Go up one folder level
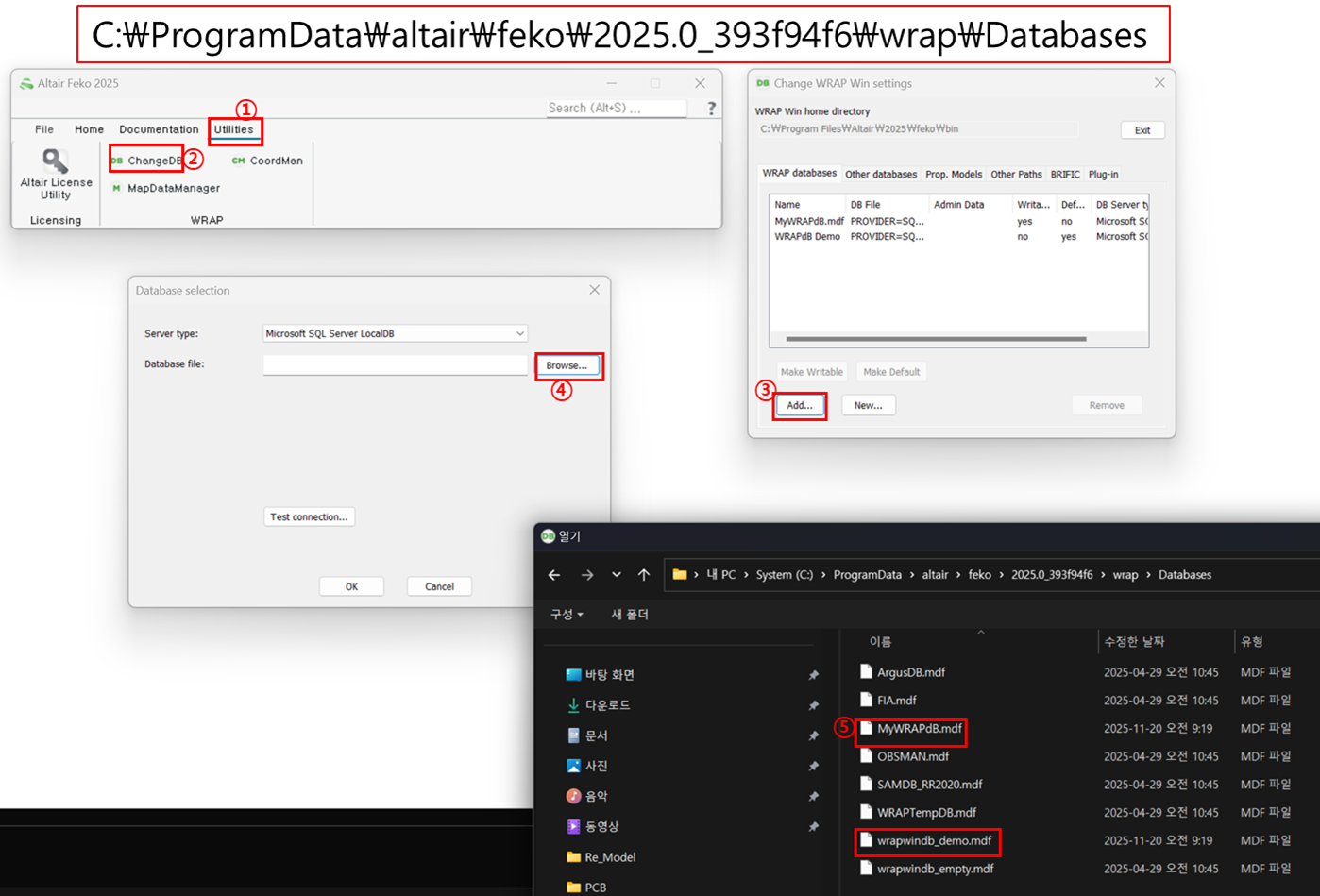Image resolution: width=1320 pixels, height=896 pixels. [644, 575]
